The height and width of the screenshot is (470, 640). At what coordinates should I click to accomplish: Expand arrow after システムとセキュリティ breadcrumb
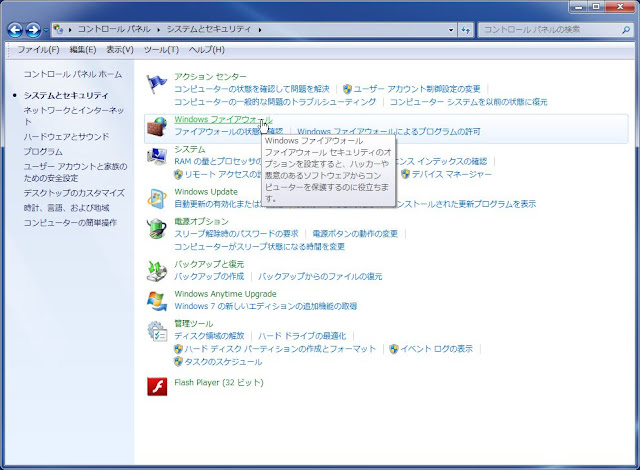(260, 30)
